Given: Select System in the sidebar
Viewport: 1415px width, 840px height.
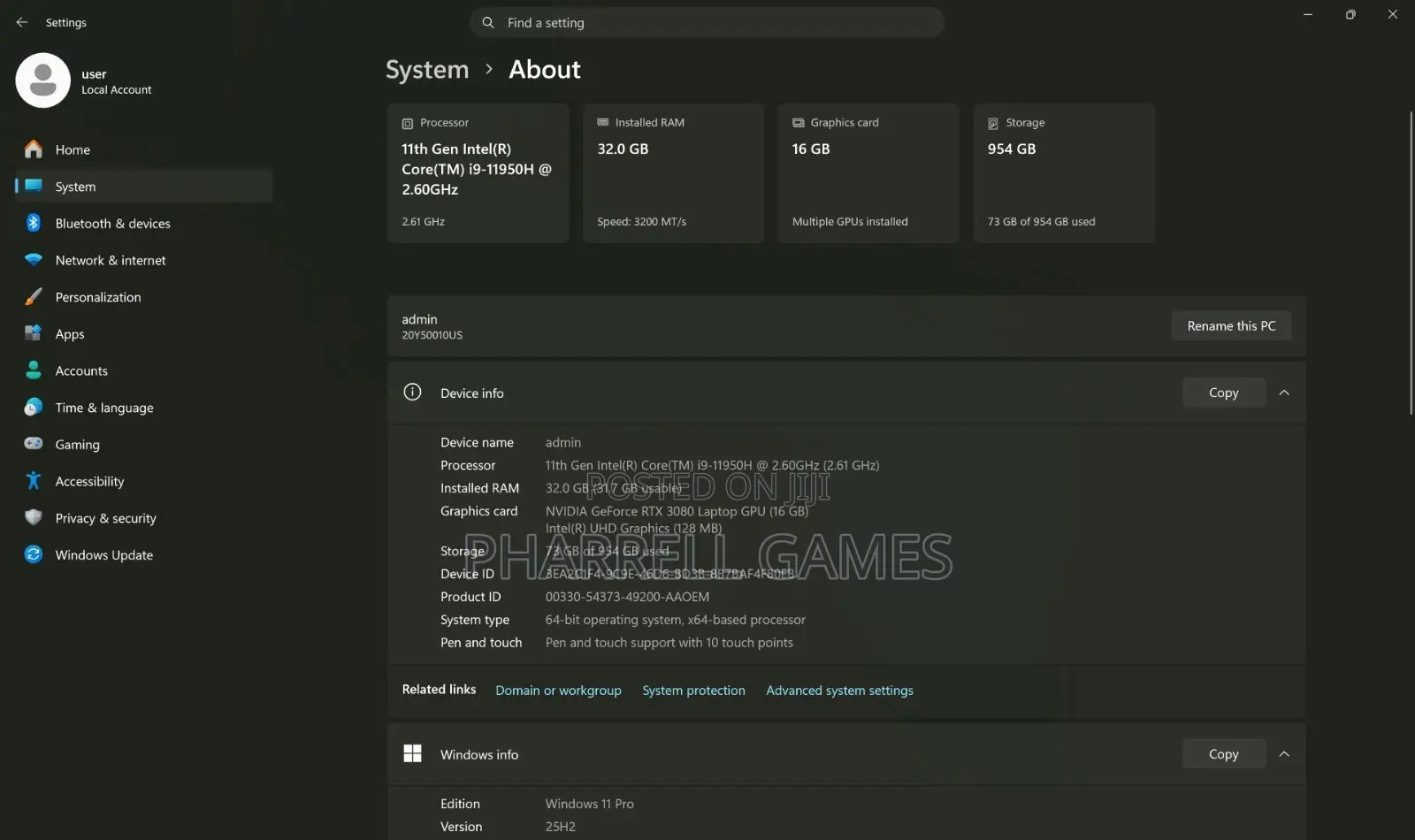Looking at the screenshot, I should click(x=144, y=187).
